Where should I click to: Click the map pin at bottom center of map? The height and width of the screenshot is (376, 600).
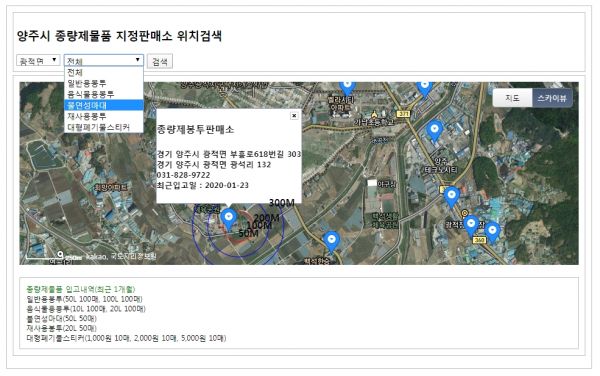coord(331,242)
